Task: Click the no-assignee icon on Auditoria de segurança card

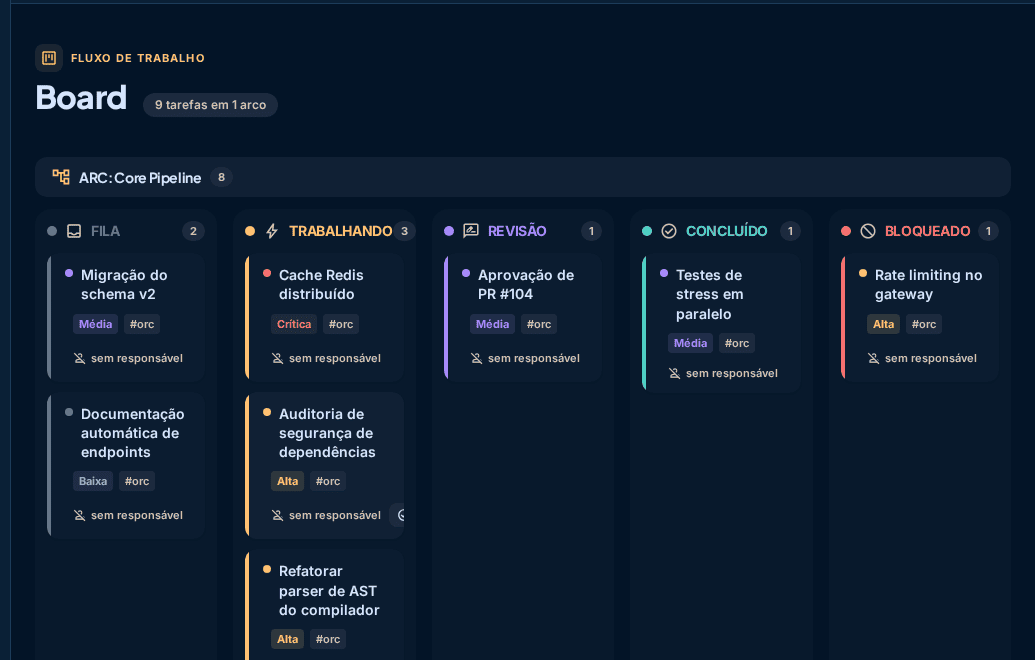Action: [x=277, y=515]
